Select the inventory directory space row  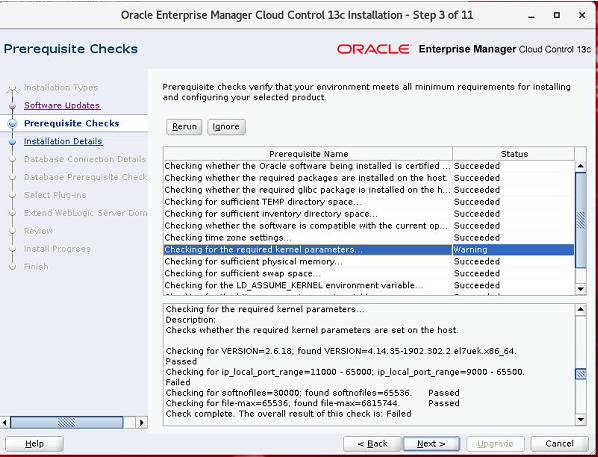pos(369,214)
